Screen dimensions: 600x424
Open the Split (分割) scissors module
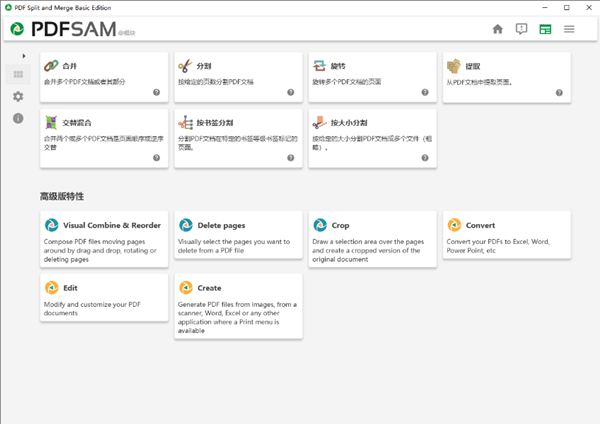[x=238, y=77]
